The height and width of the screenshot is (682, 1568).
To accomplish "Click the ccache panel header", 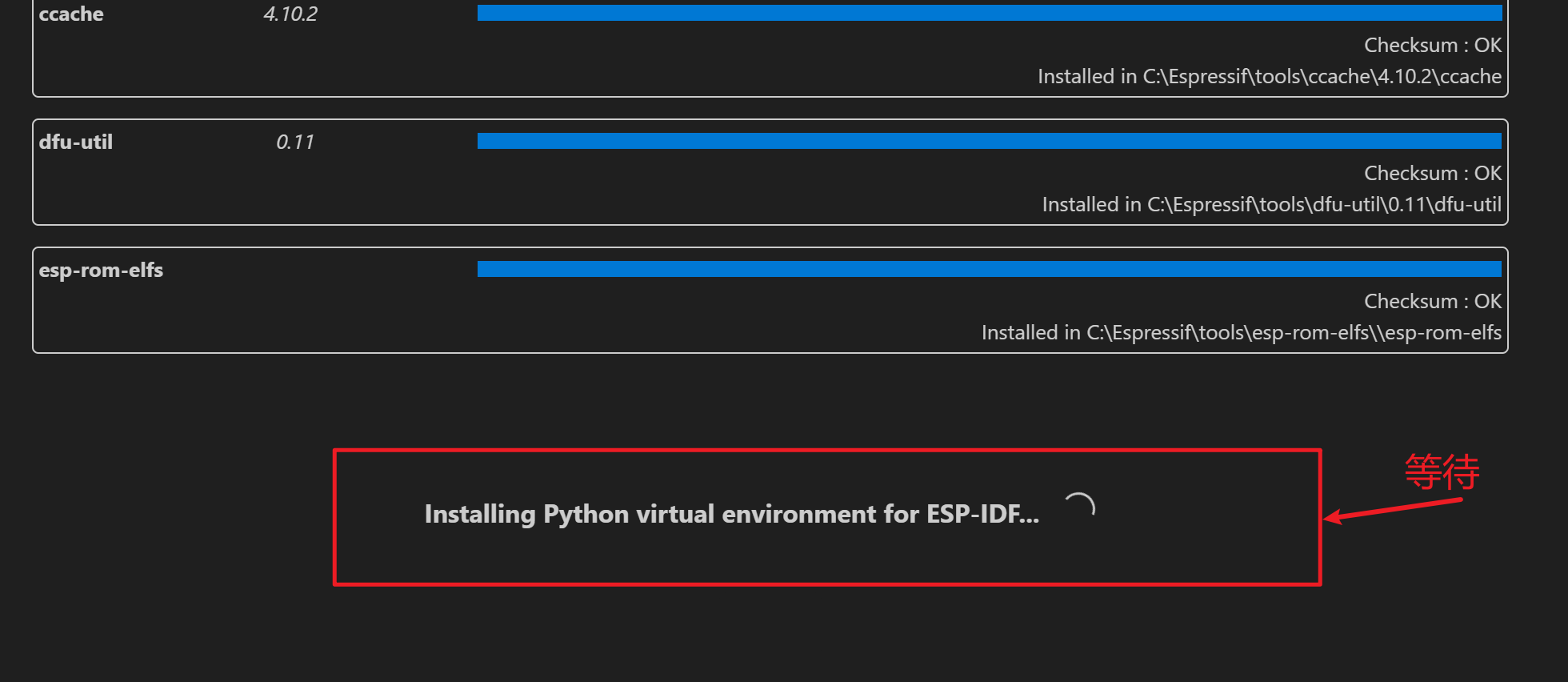I will point(70,14).
